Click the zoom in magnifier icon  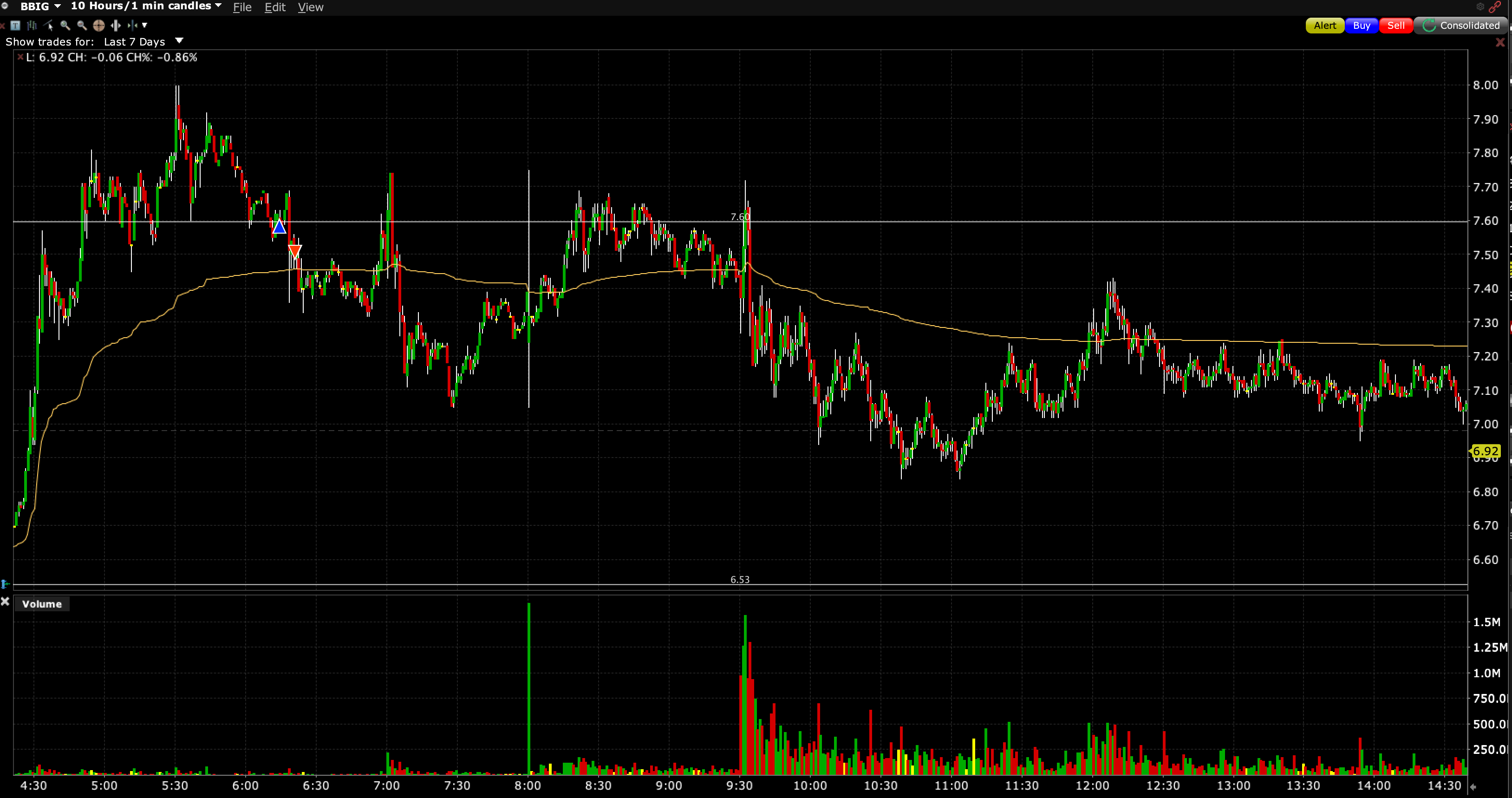(x=65, y=25)
